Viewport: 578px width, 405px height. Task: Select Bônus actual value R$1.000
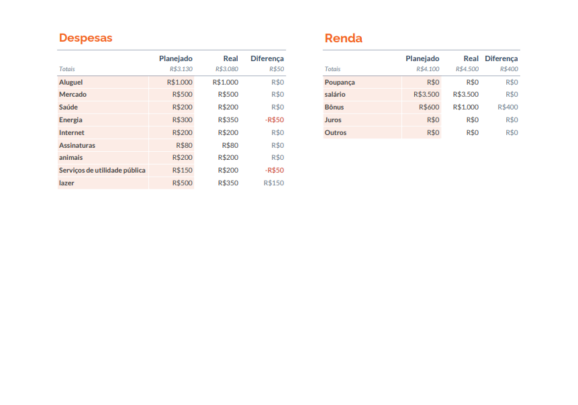click(x=466, y=107)
